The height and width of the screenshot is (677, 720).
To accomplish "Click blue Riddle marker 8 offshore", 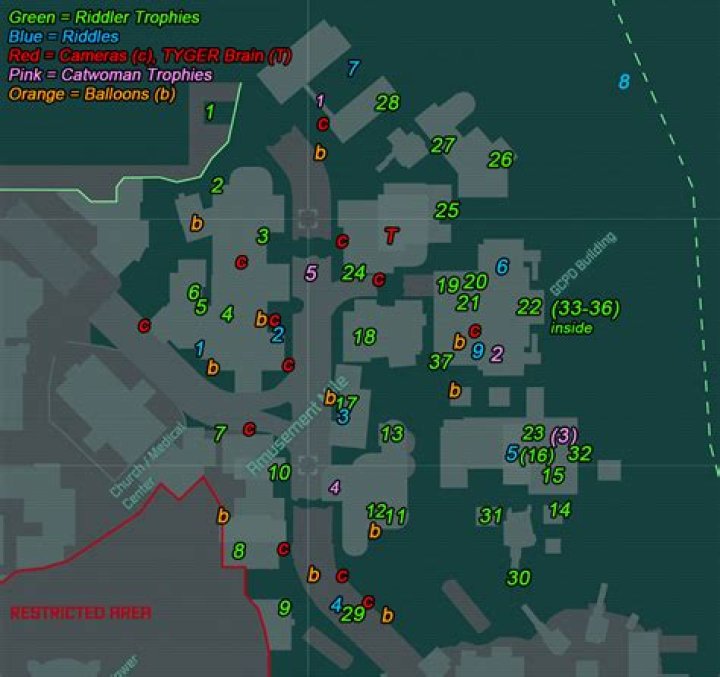I will point(624,82).
